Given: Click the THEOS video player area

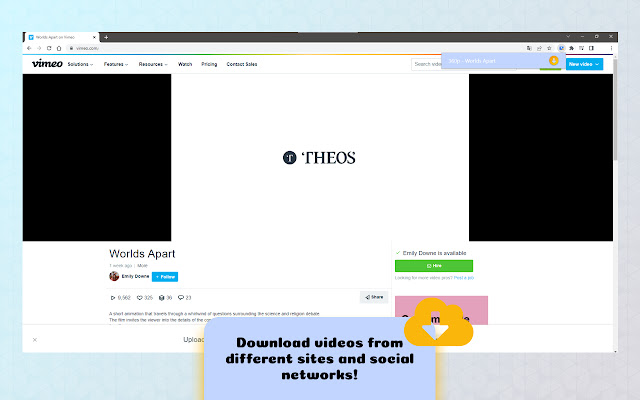Looking at the screenshot, I should [x=320, y=158].
